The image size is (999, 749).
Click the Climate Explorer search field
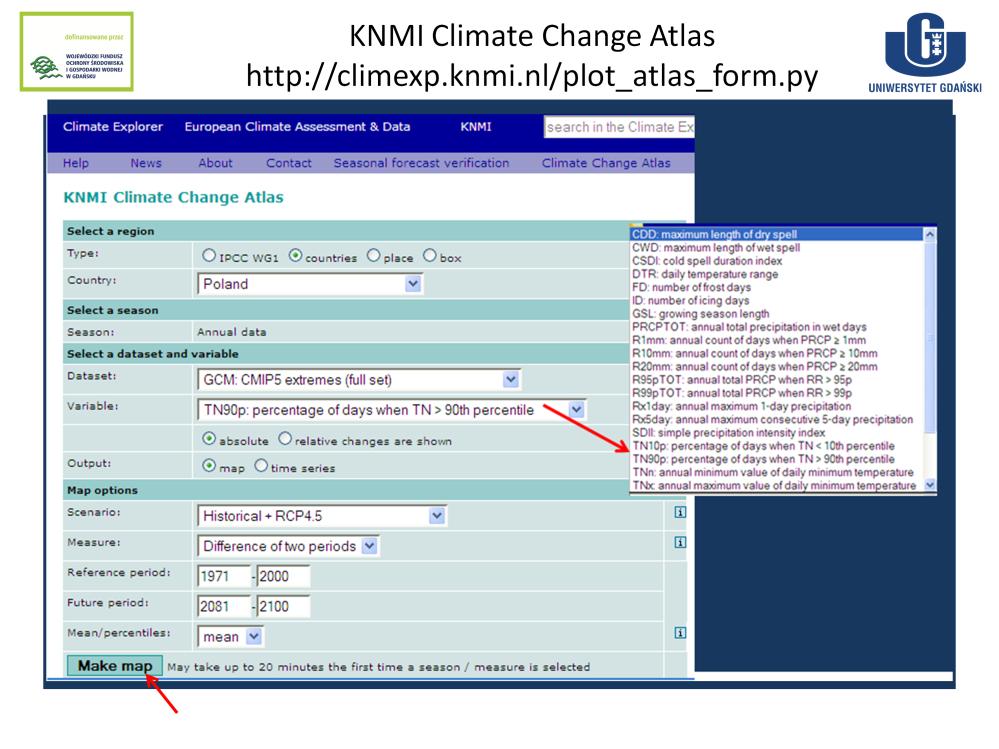[619, 127]
